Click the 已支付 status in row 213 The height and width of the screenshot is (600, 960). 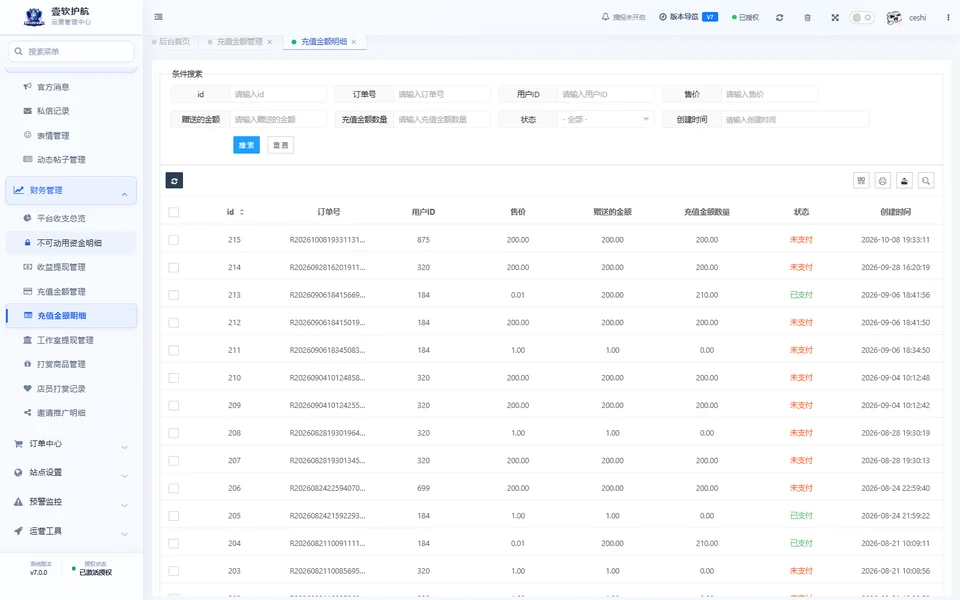(801, 295)
